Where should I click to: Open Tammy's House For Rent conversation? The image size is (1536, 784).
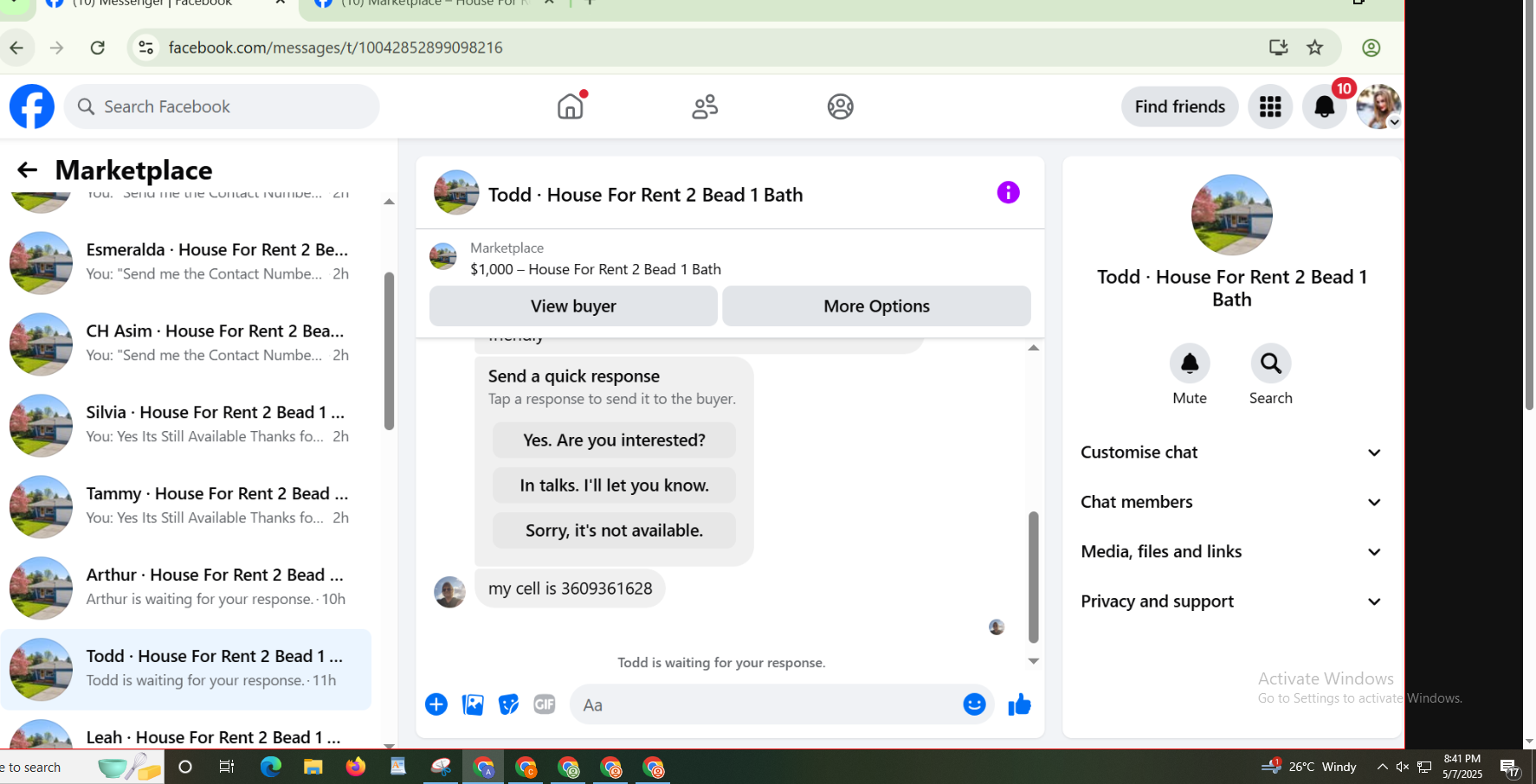(x=185, y=506)
